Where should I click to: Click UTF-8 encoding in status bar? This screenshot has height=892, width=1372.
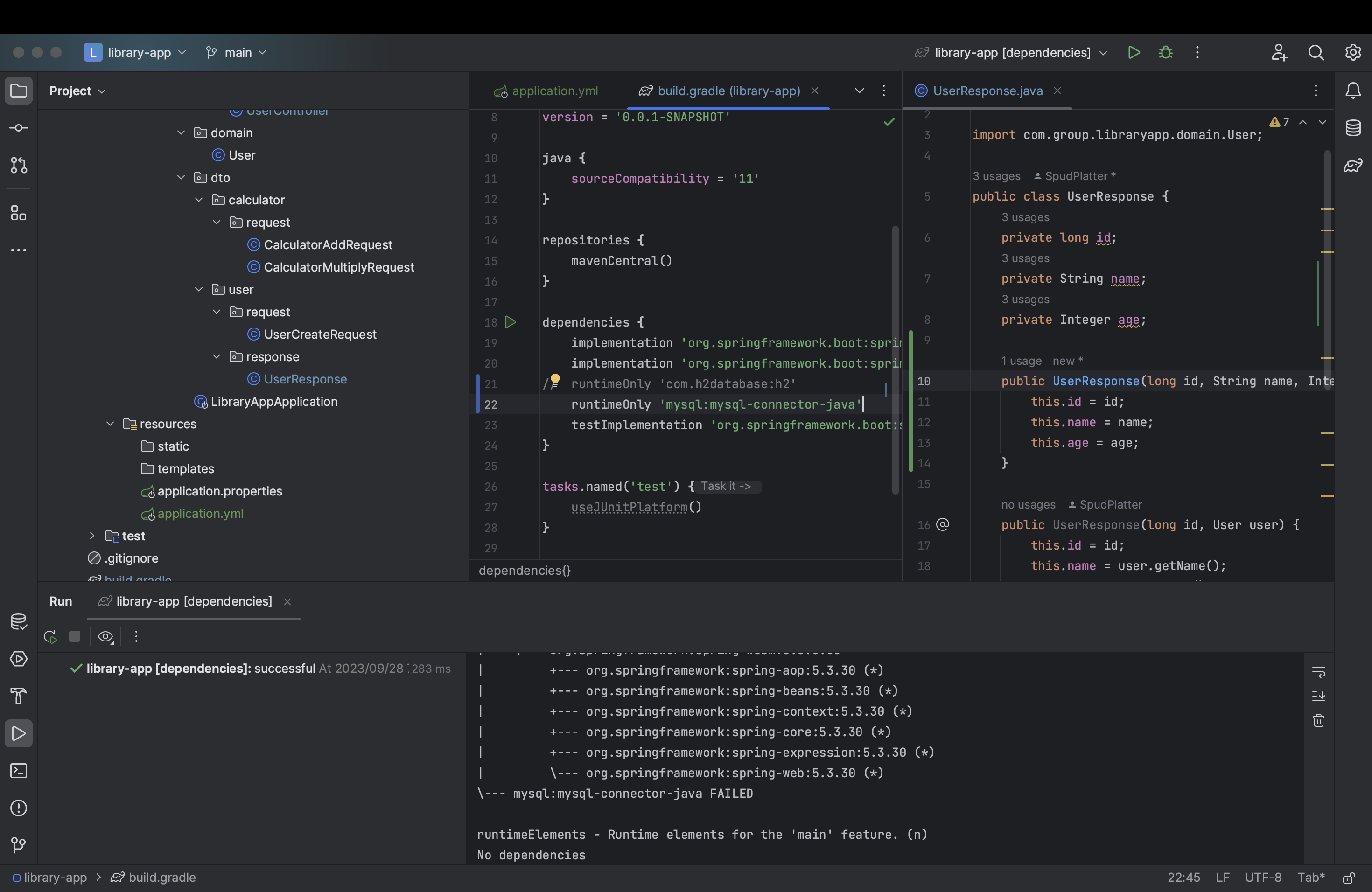(1262, 878)
